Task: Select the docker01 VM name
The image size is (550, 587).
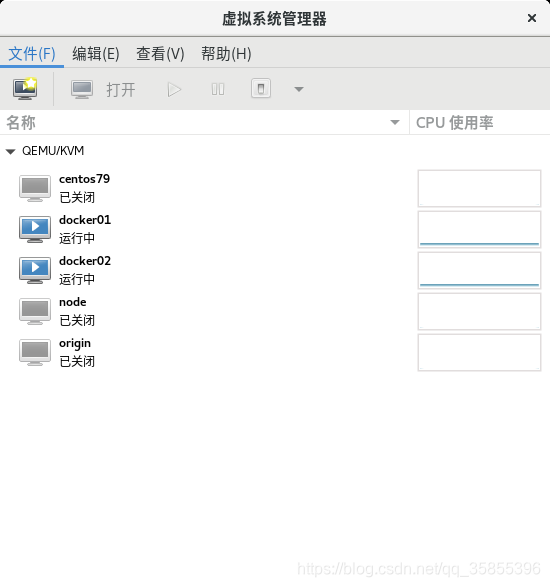Action: 85,220
